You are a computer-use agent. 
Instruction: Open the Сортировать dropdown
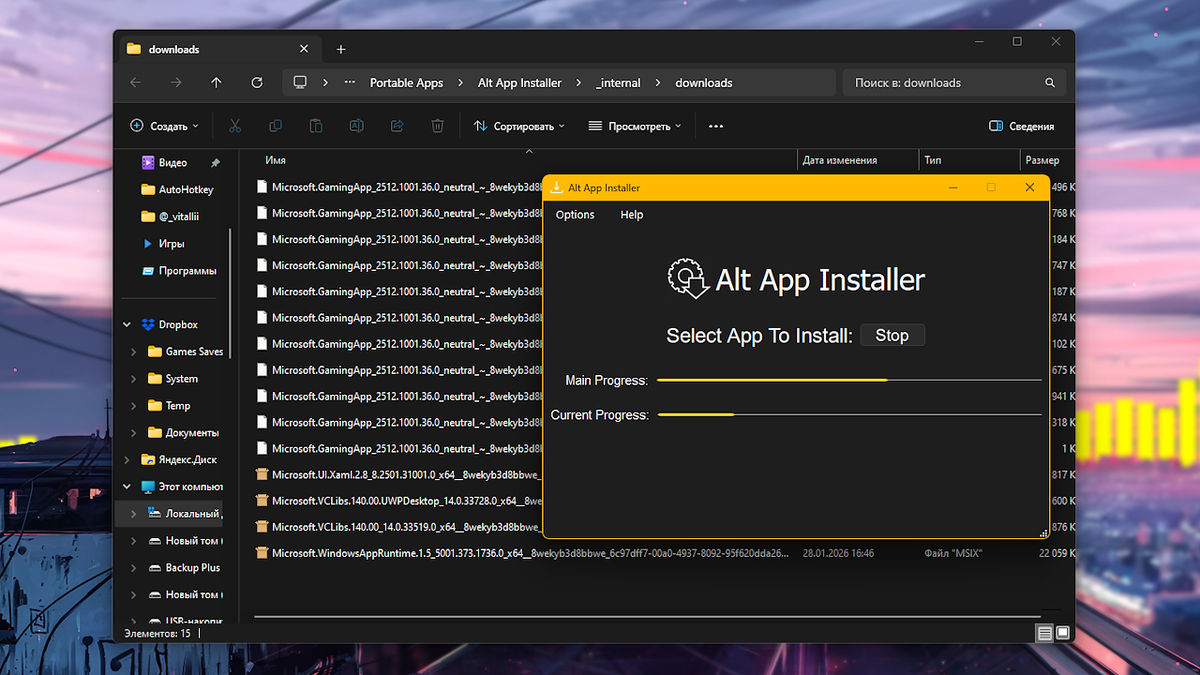click(519, 126)
